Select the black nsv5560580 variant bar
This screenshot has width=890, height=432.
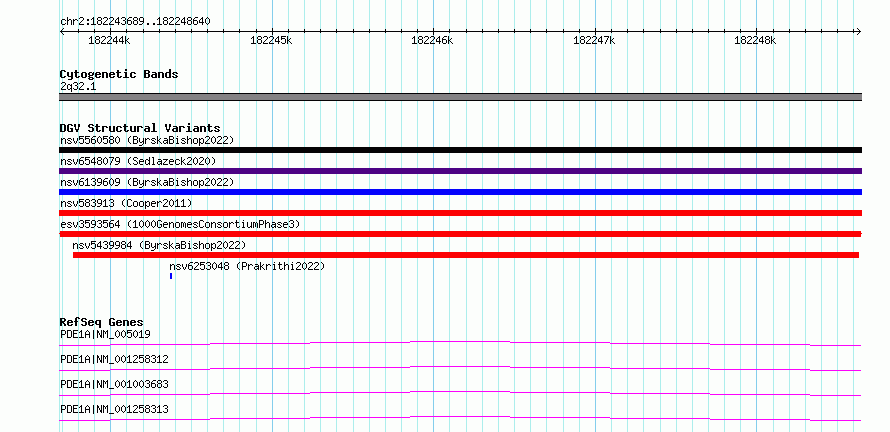460,150
